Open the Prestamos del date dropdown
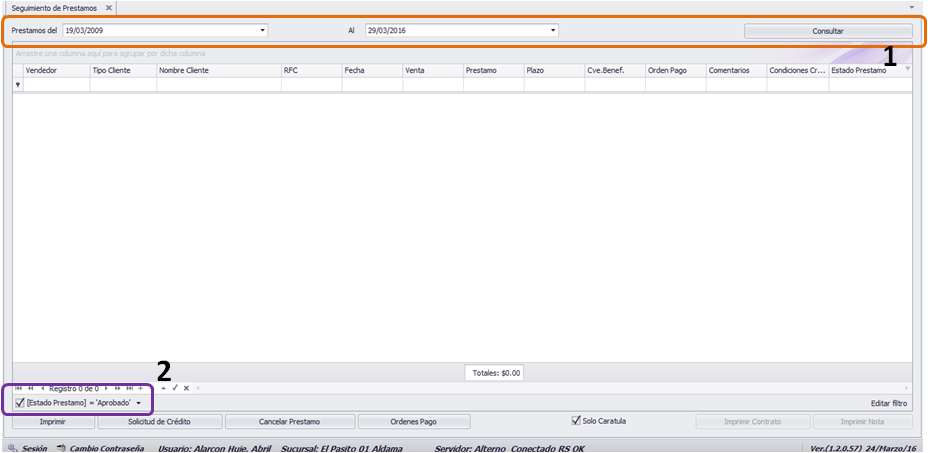The image size is (928, 453). pyautogui.click(x=263, y=30)
